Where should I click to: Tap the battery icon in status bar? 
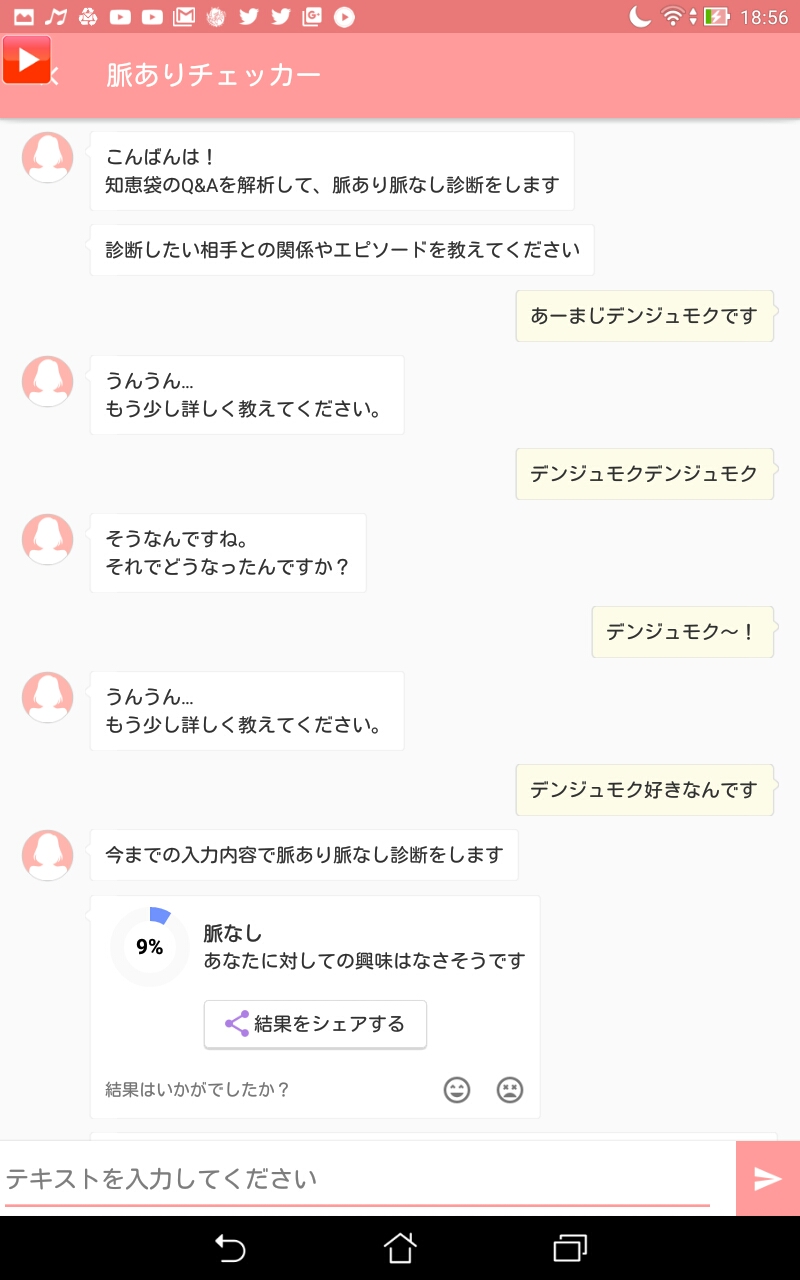point(716,17)
